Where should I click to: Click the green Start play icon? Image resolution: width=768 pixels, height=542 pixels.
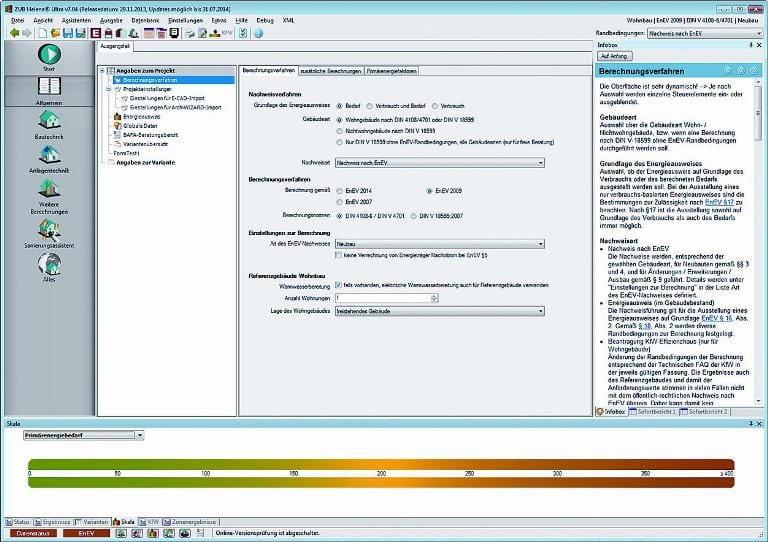pos(49,54)
